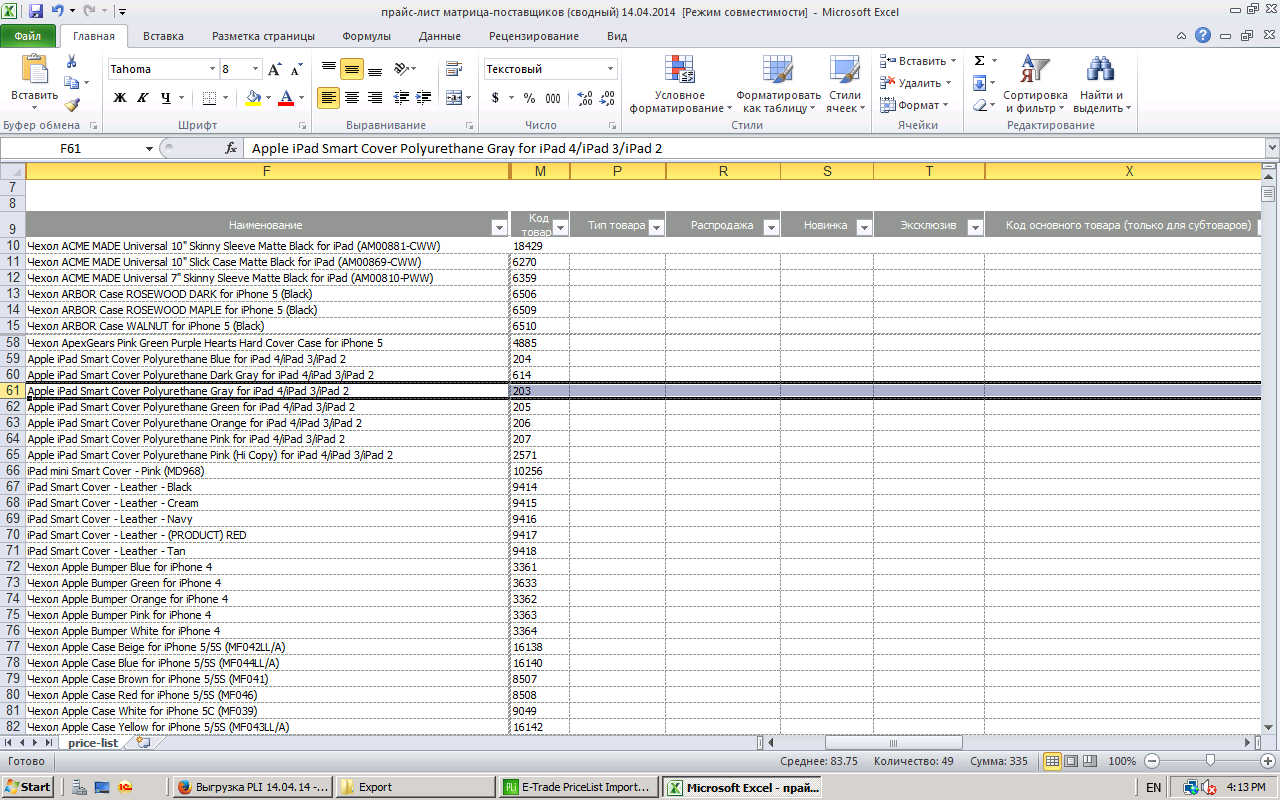Click the Undo arrow in quick access toolbar
Image resolution: width=1280 pixels, height=800 pixels.
(x=57, y=12)
